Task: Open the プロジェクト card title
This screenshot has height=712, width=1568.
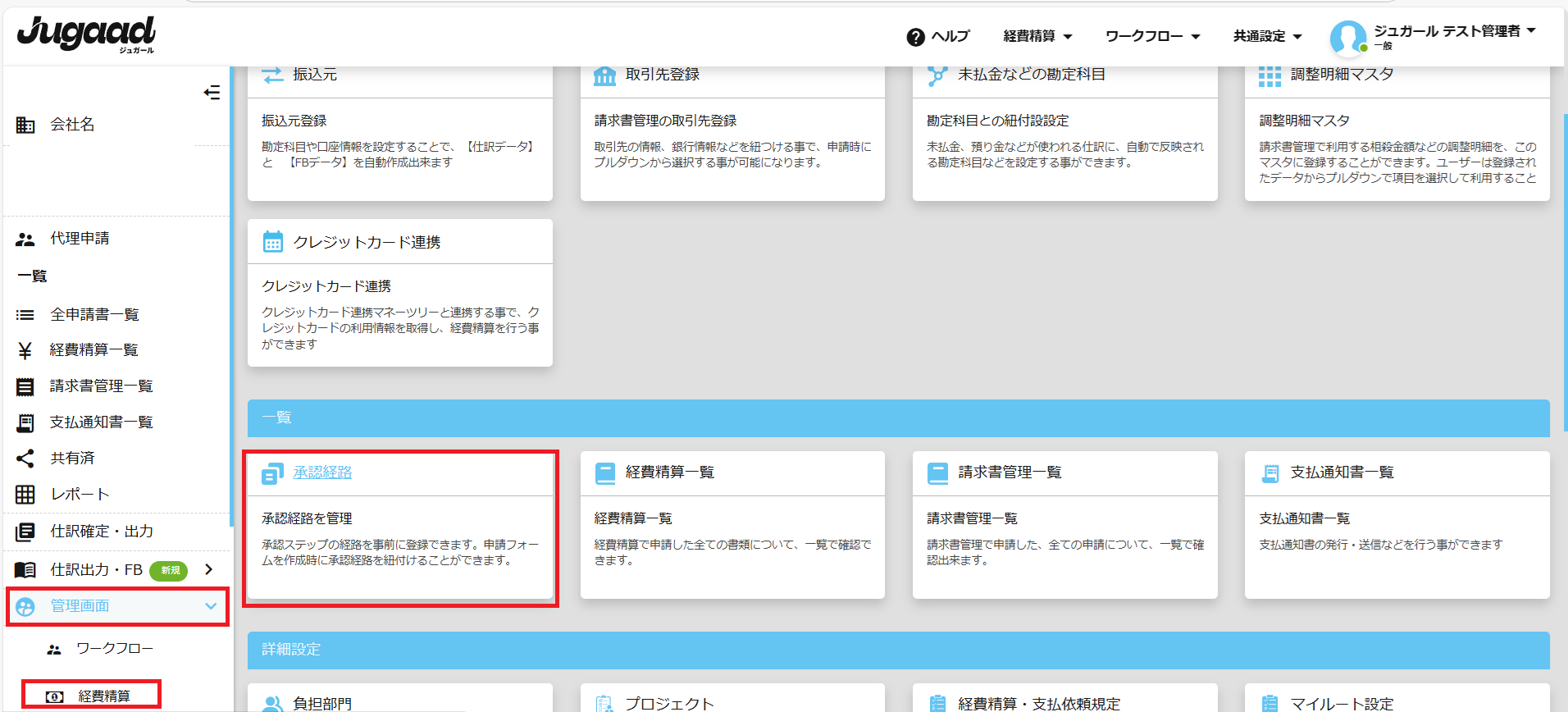Action: click(x=669, y=704)
